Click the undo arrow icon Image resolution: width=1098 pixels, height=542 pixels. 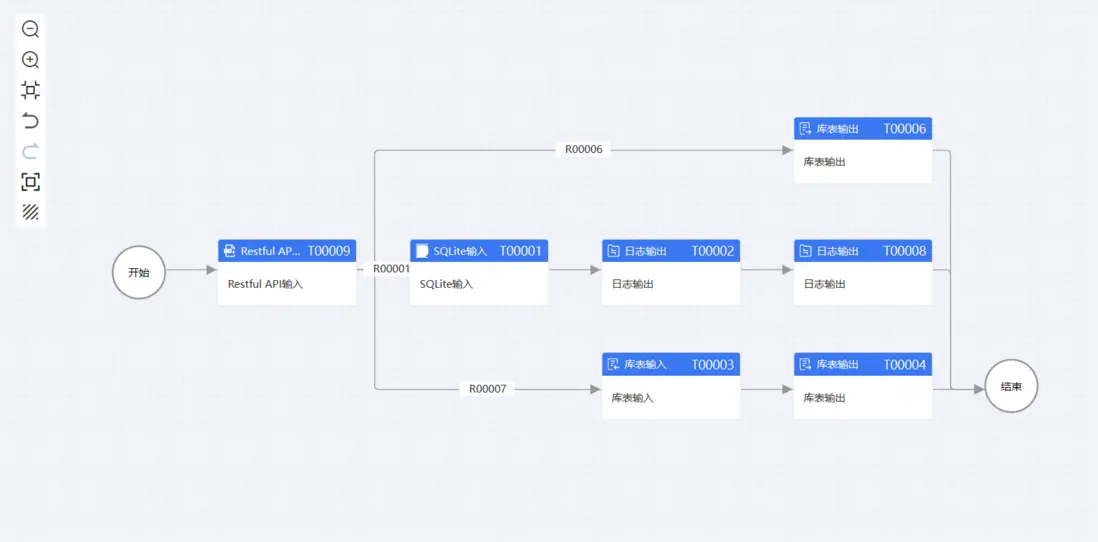pos(30,121)
